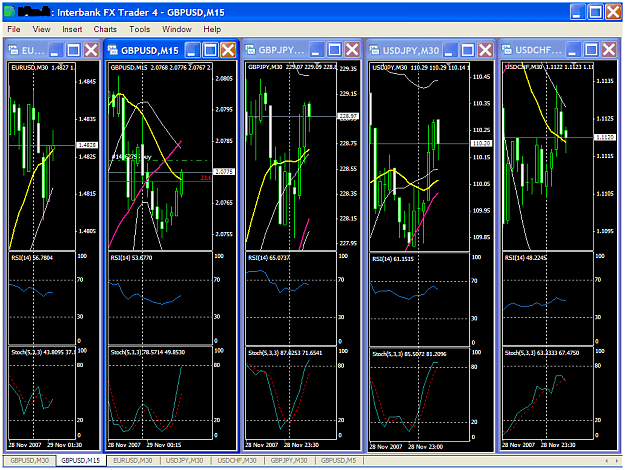Close the EURUSD chart window
The height and width of the screenshot is (470, 625).
coord(91,50)
